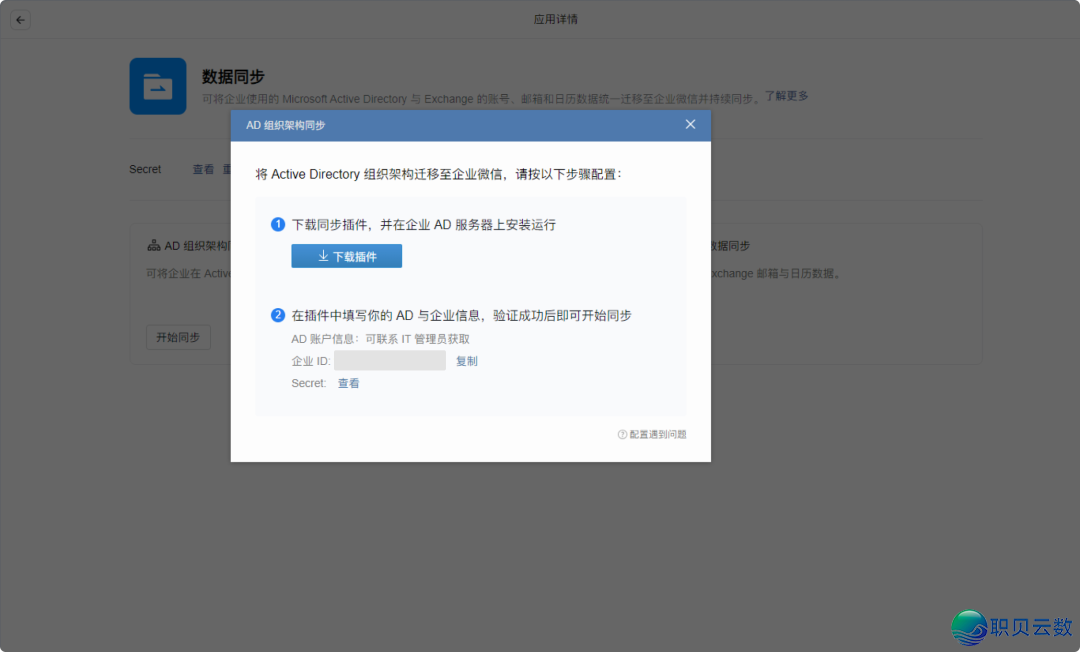Click the question mark icon before 配置遇到问题
The width and height of the screenshot is (1080, 652).
(x=622, y=434)
